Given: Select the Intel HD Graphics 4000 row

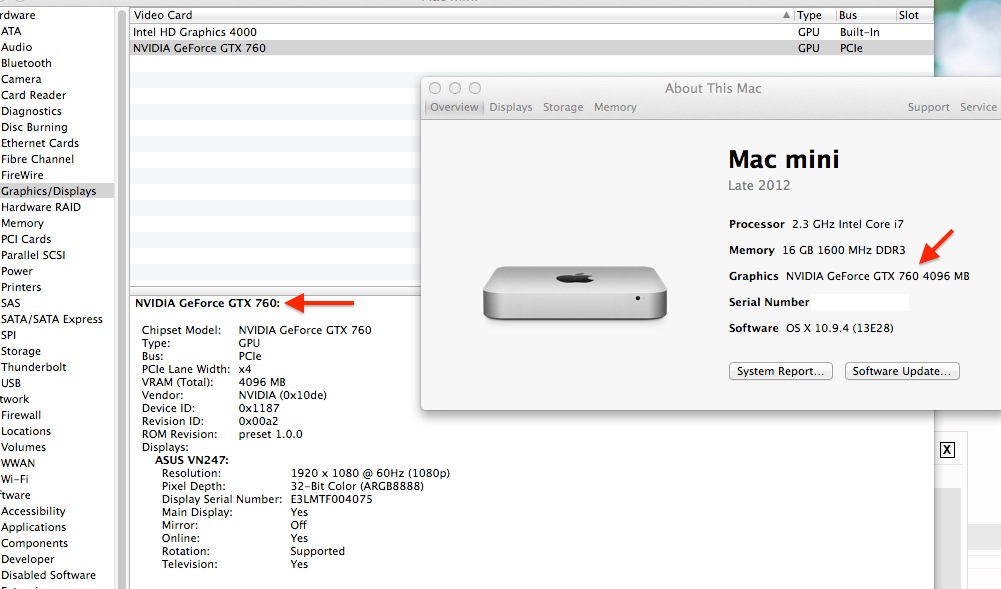Looking at the screenshot, I should (x=531, y=32).
